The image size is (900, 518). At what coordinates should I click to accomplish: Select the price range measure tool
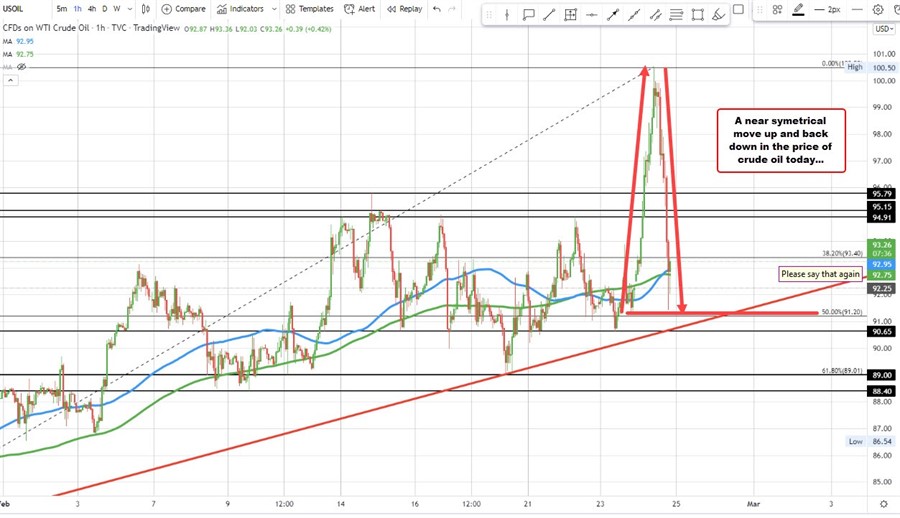tap(571, 16)
